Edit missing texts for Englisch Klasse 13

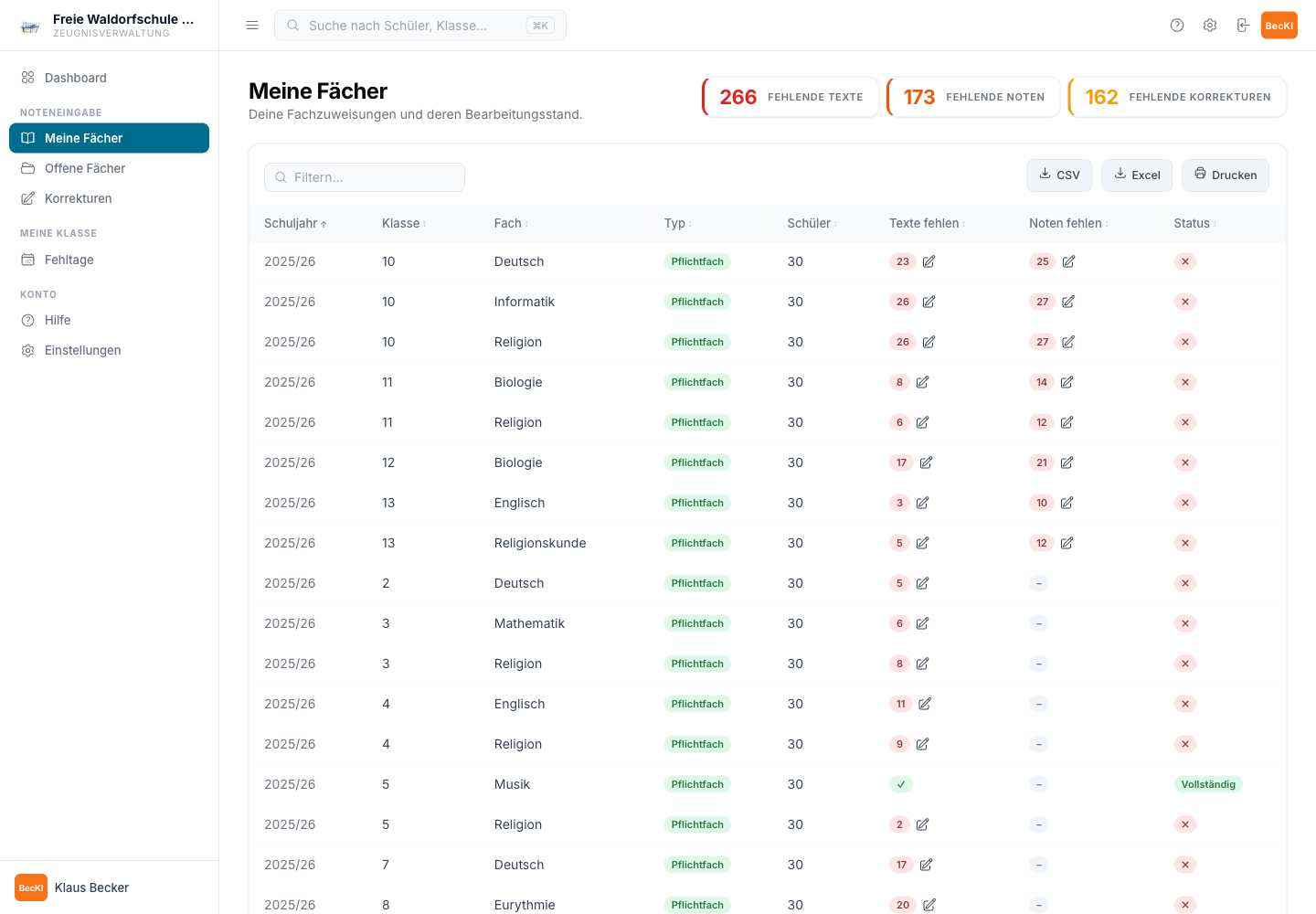point(922,503)
